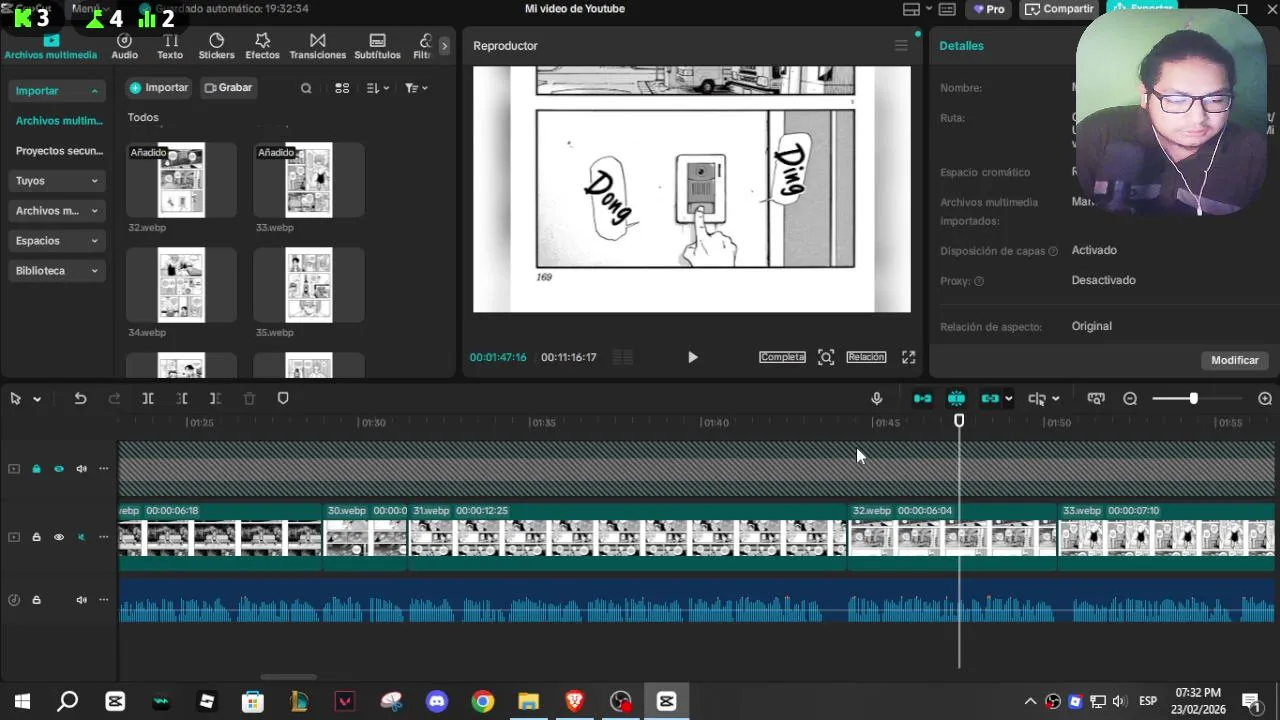The height and width of the screenshot is (720, 1280).
Task: Lock the audio track
Action: [x=36, y=600]
